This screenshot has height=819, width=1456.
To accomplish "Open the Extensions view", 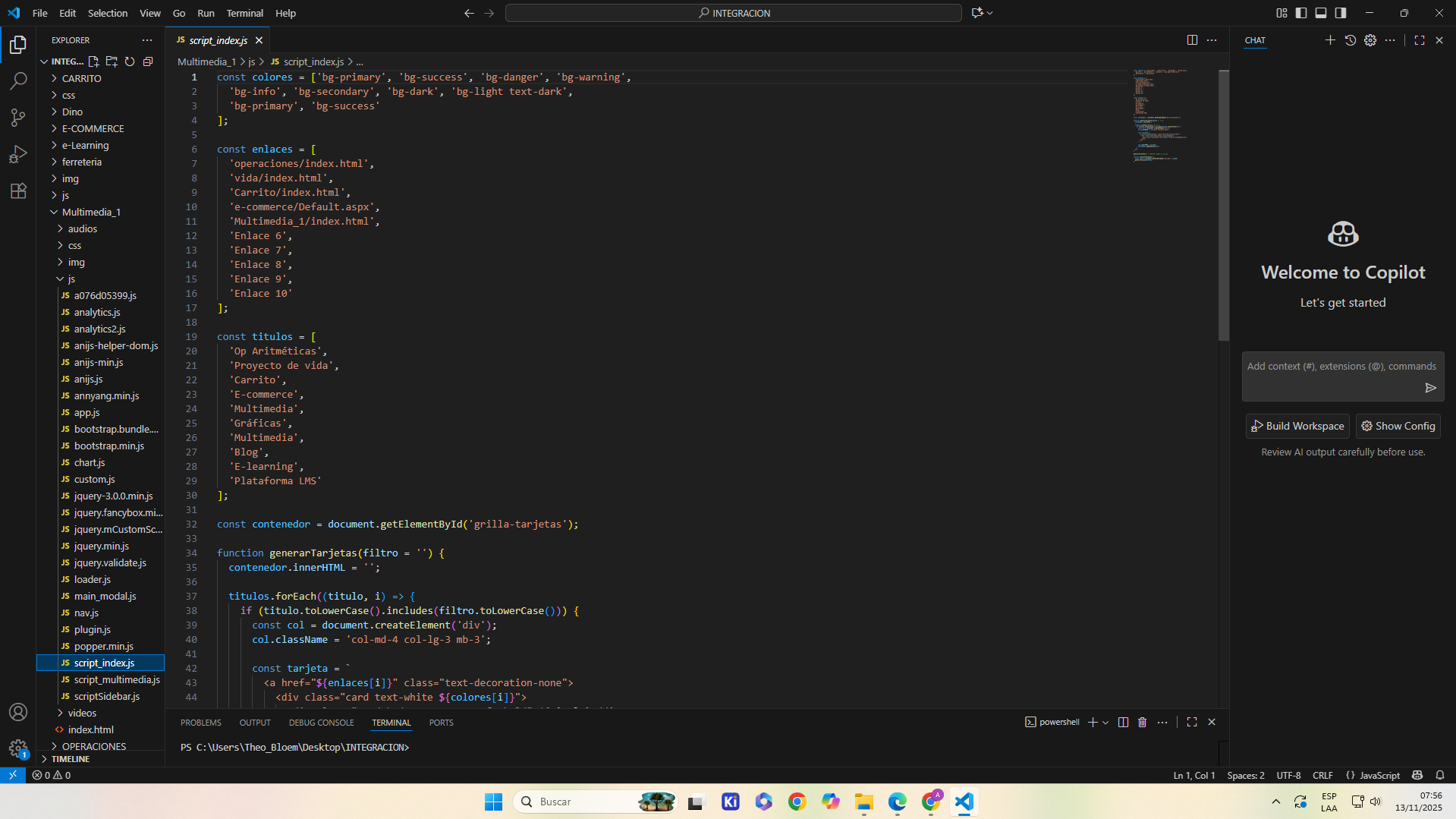I will 18,191.
